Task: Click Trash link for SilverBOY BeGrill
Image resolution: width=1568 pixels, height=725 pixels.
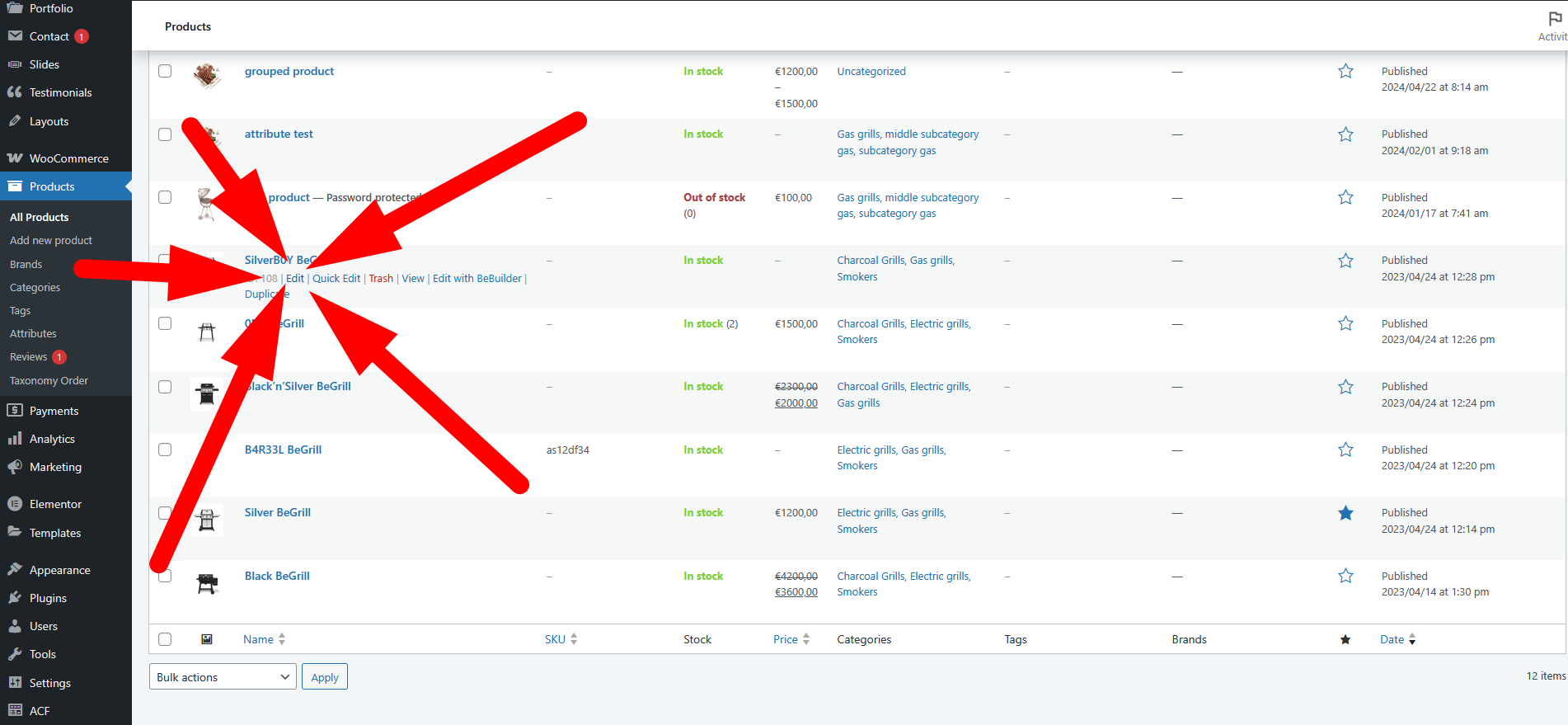Action: [x=381, y=278]
